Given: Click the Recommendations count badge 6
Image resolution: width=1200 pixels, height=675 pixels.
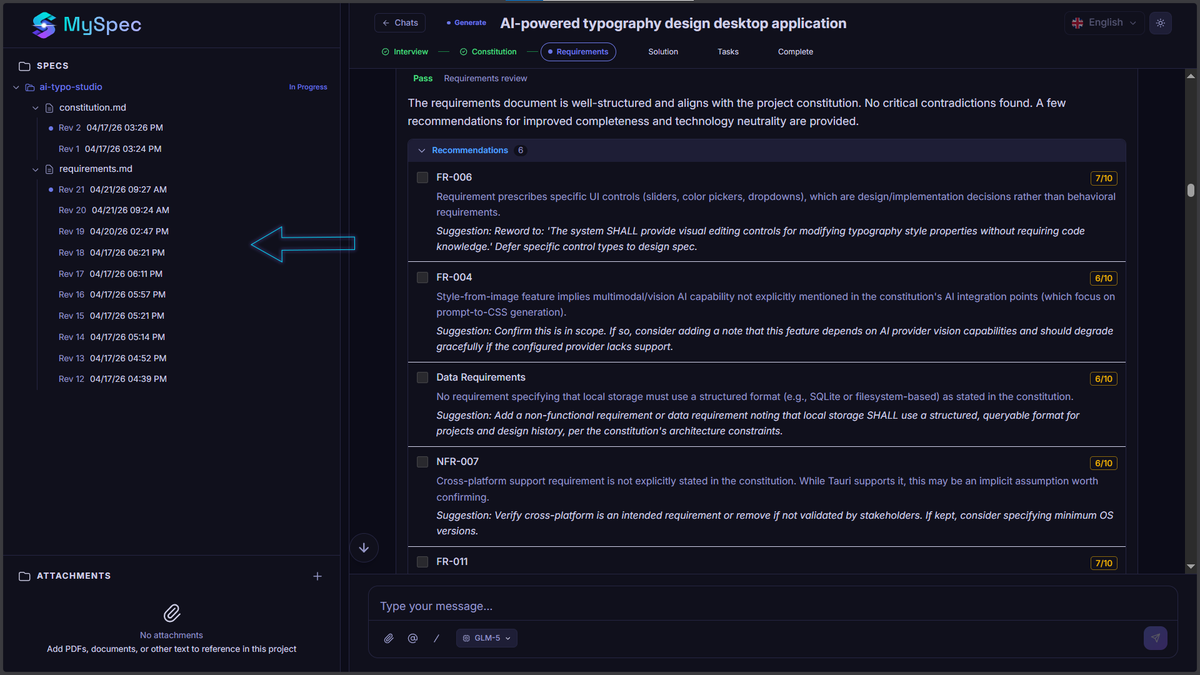Looking at the screenshot, I should click(x=520, y=150).
